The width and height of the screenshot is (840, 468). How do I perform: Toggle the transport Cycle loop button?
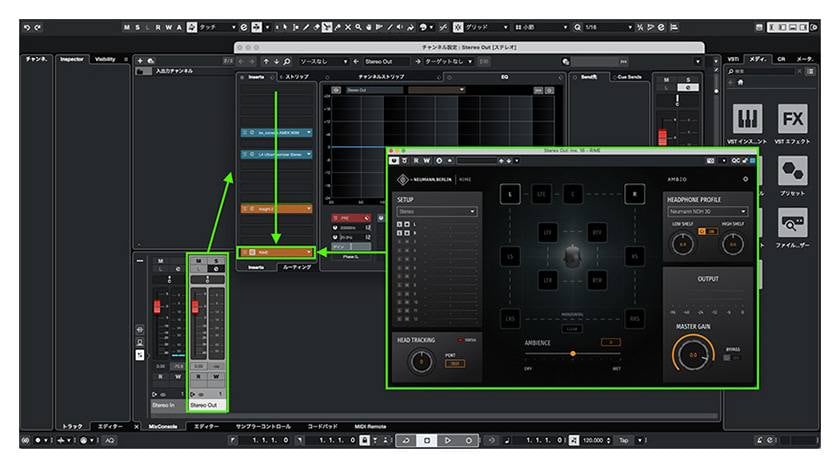click(405, 440)
